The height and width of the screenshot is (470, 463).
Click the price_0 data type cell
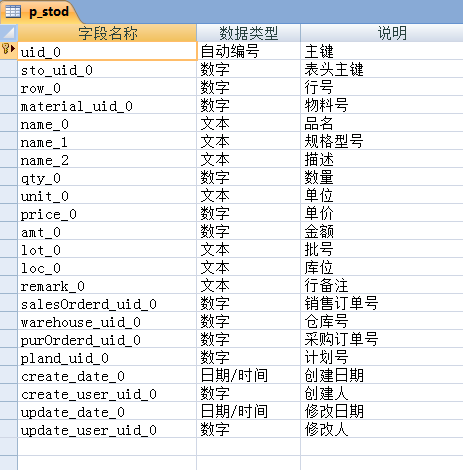tap(249, 213)
